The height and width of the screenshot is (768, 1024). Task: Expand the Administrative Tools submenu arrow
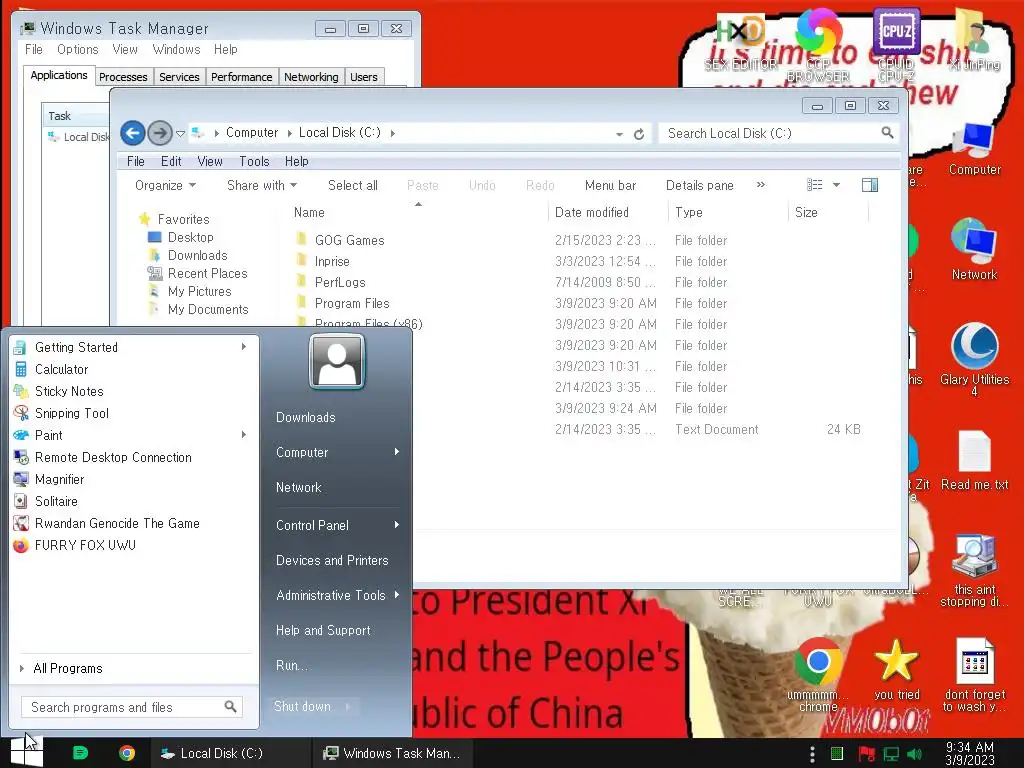pos(396,595)
